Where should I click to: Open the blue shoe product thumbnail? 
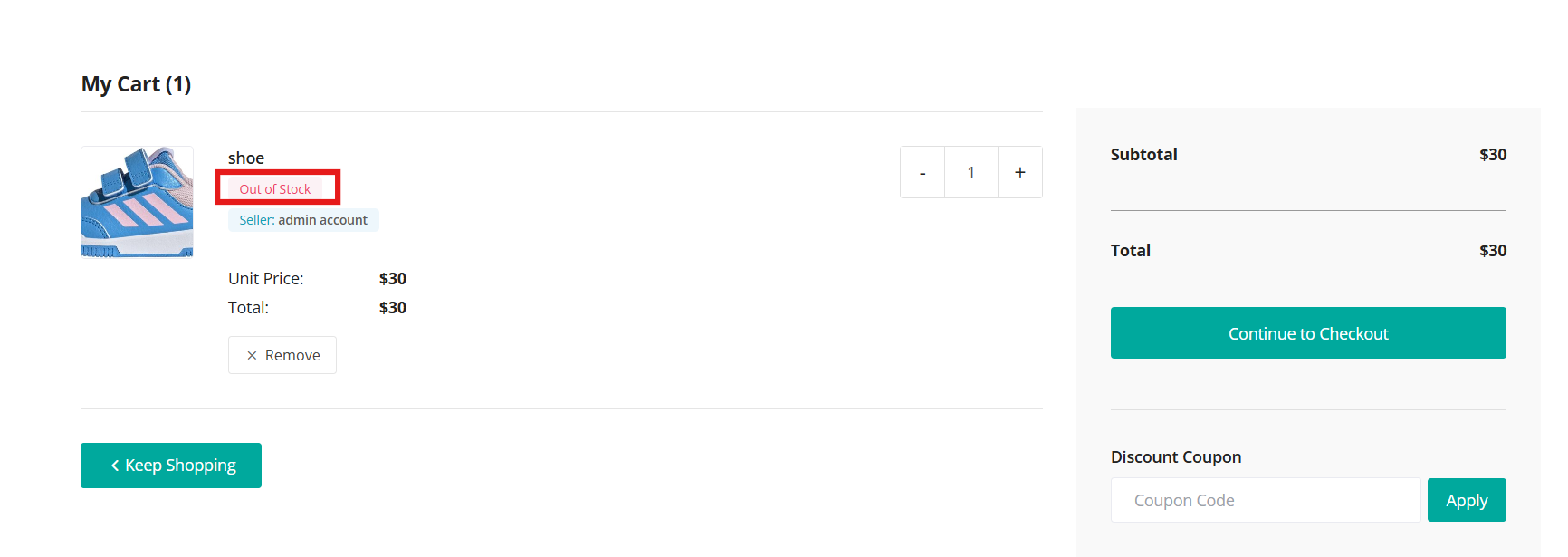click(138, 202)
